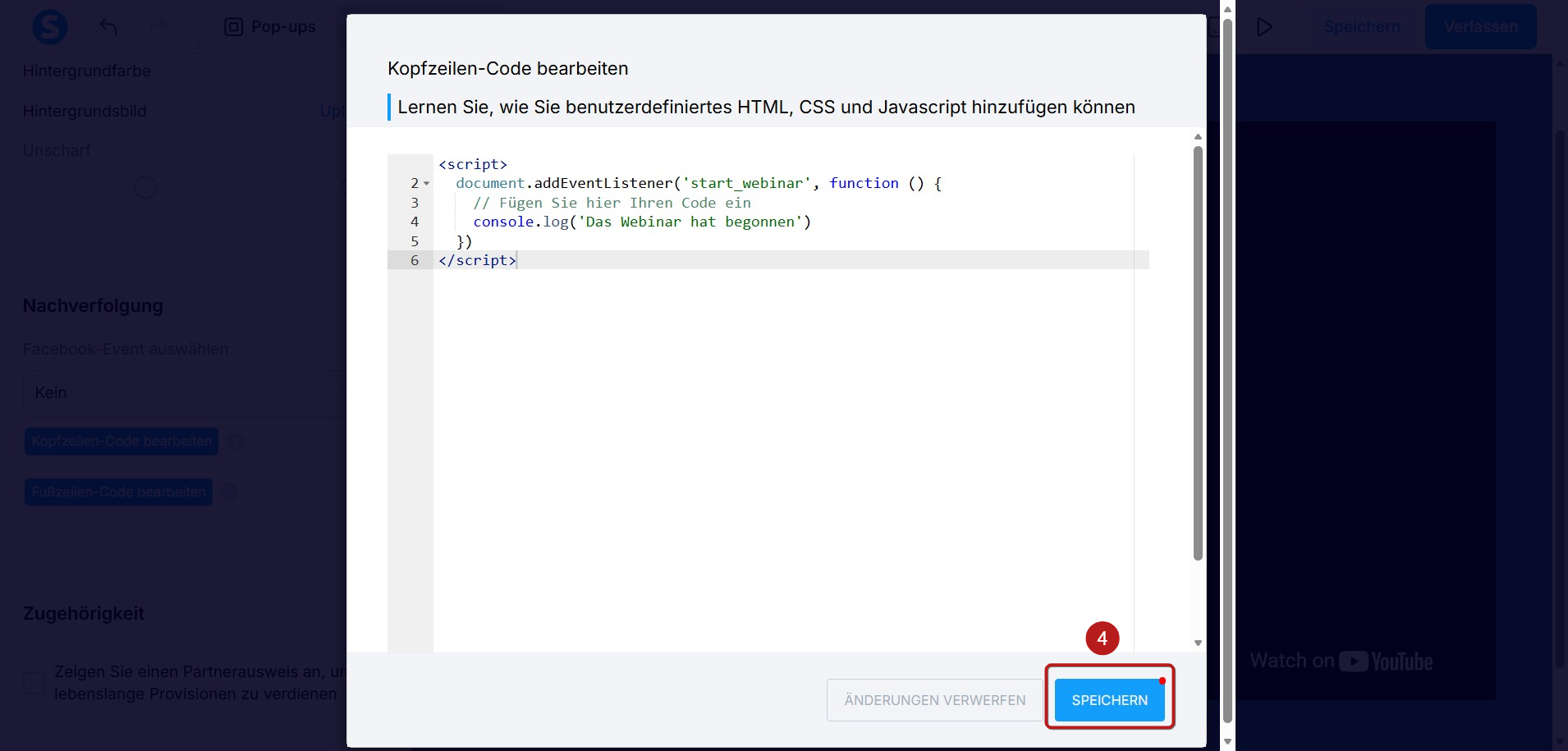Click the document.addEventListener code line
The width and height of the screenshot is (1568, 751).
699,183
